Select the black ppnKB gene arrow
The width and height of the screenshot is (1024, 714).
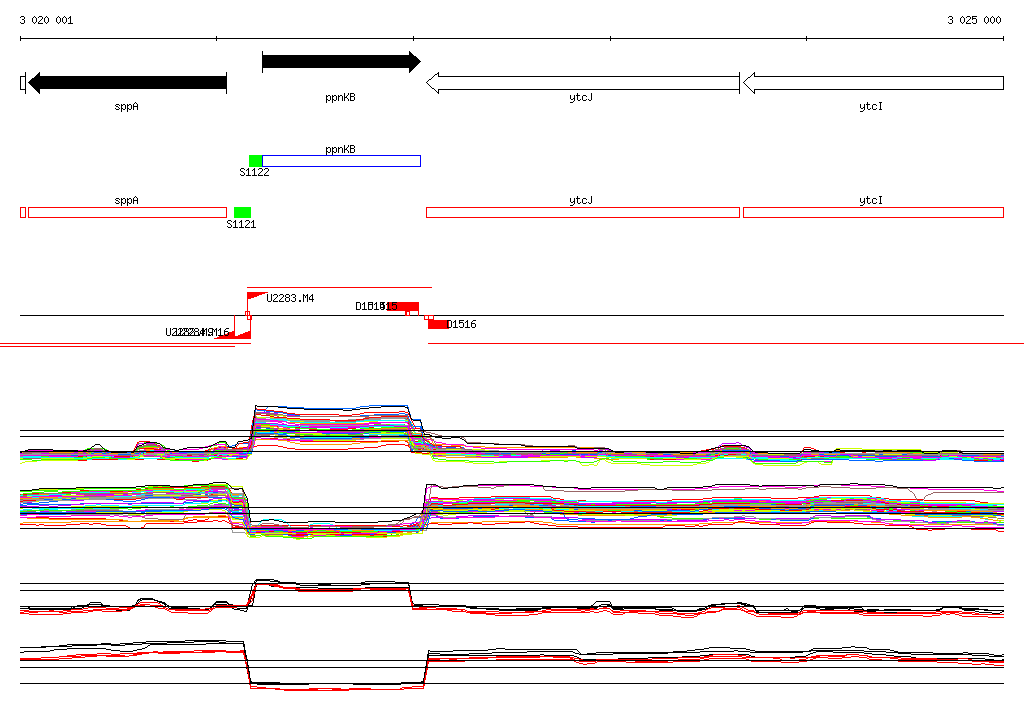click(341, 61)
